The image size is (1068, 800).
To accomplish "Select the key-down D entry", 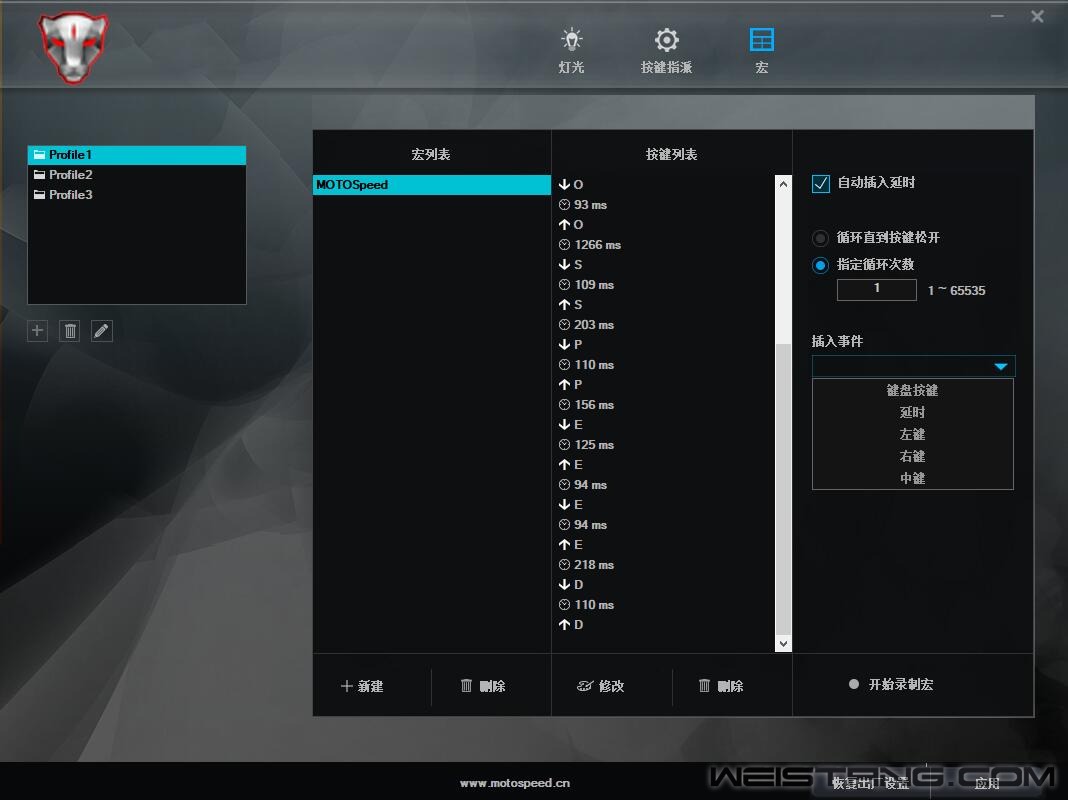I will [x=571, y=585].
